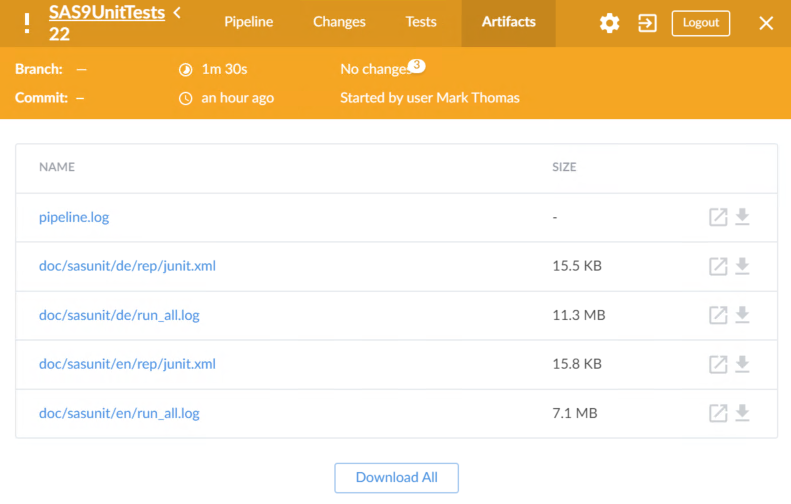The image size is (791, 504).
Task: Click the doc/sasunit/de/rep/junit.xml link
Action: (127, 266)
